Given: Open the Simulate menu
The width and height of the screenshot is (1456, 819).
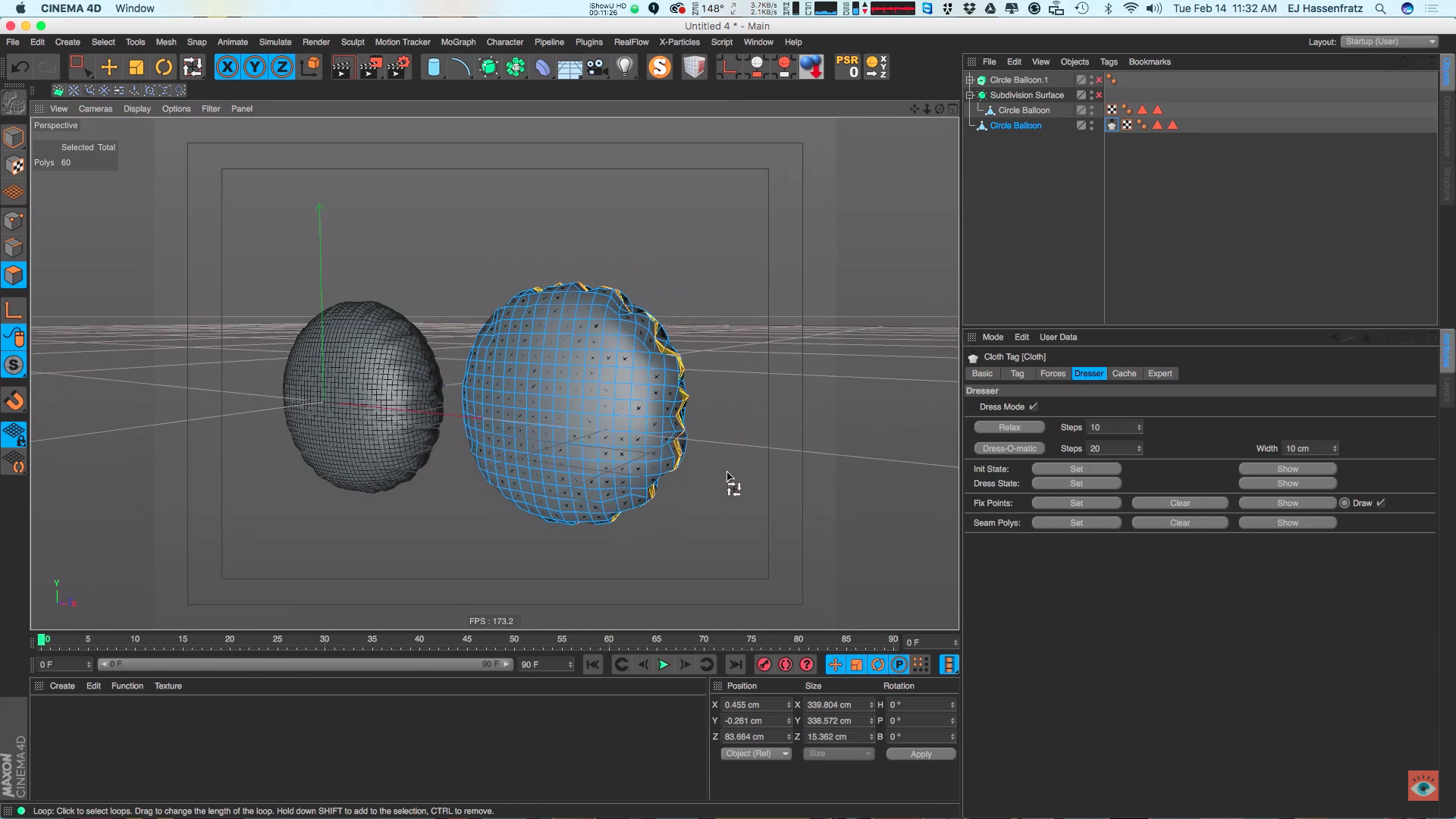Looking at the screenshot, I should (x=275, y=42).
